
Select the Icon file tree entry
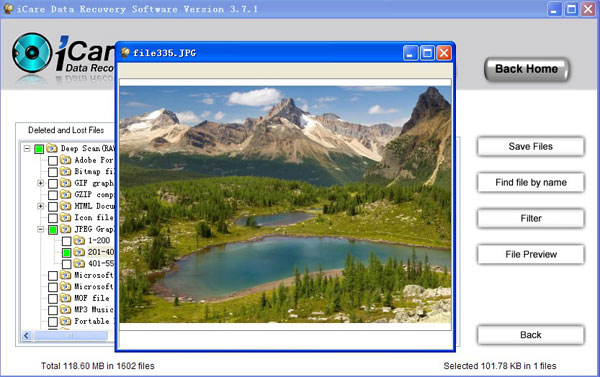click(x=94, y=217)
